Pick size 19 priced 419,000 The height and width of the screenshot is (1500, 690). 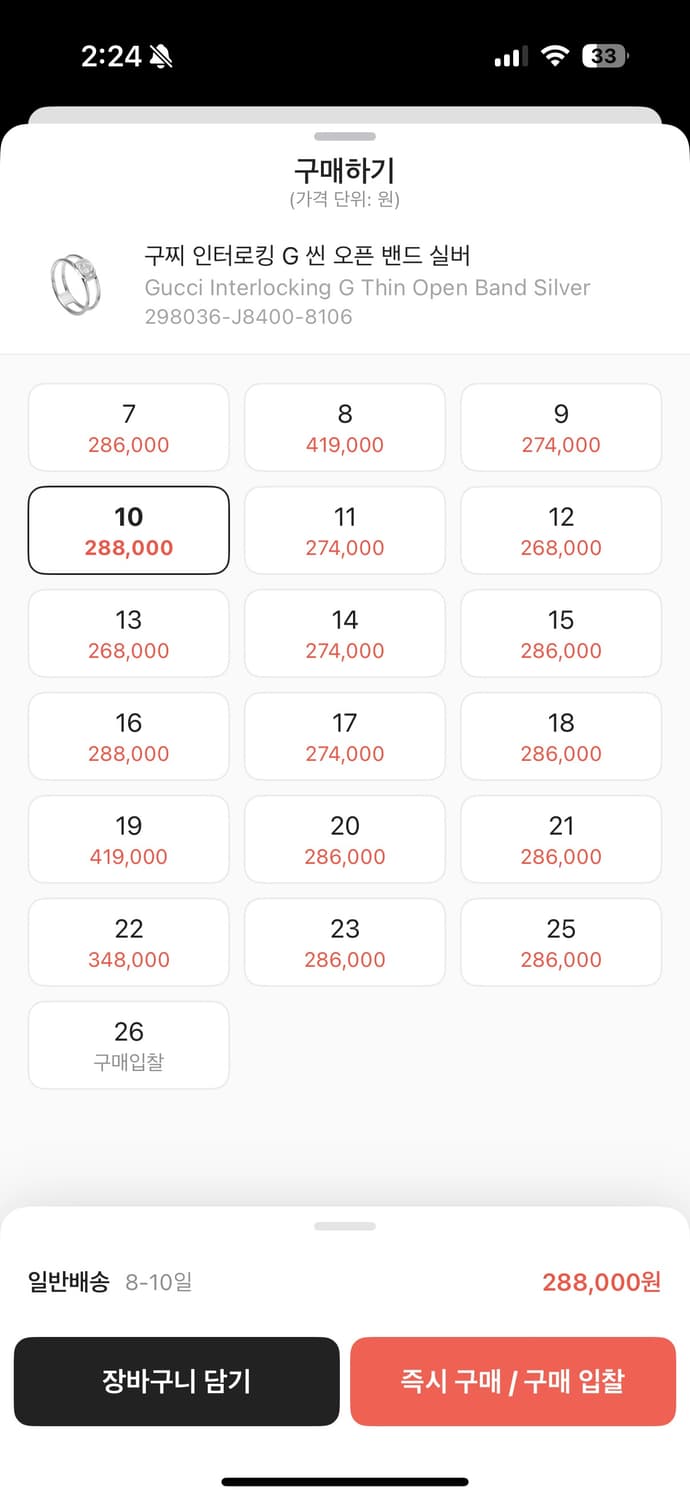[129, 840]
